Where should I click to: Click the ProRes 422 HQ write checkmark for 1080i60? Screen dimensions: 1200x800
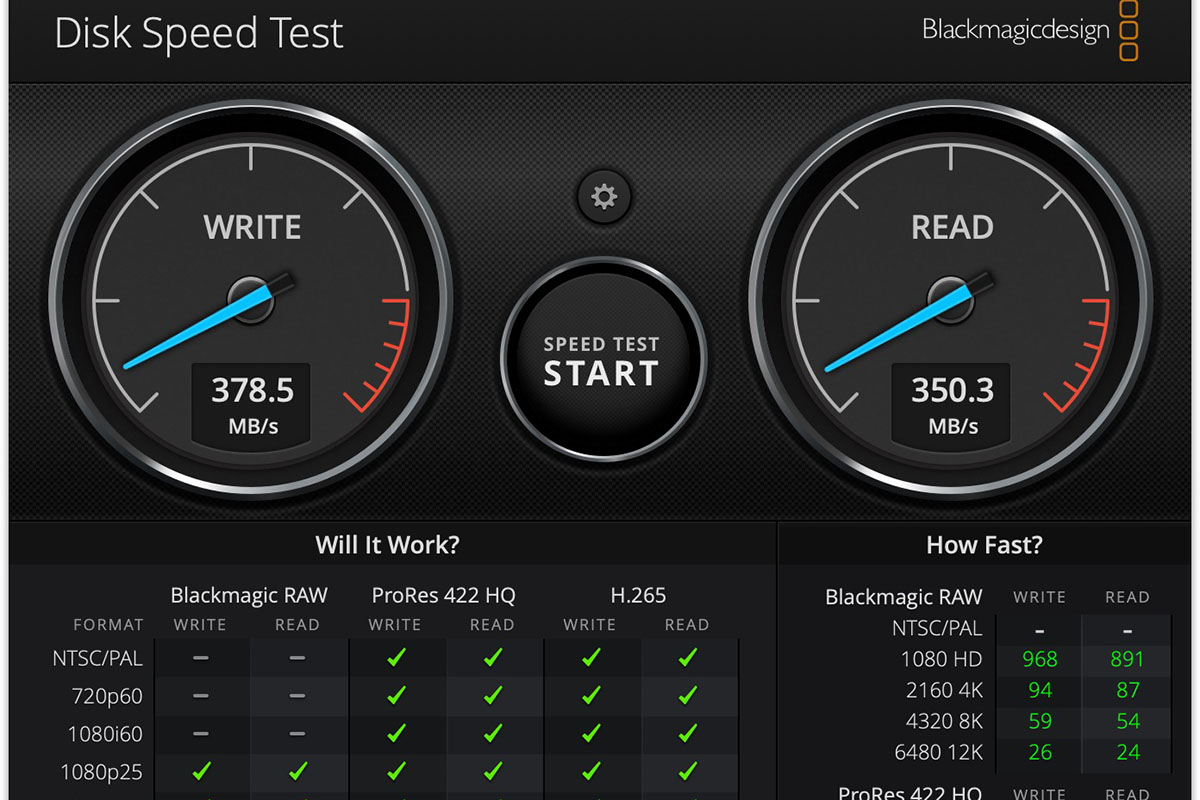click(x=396, y=733)
